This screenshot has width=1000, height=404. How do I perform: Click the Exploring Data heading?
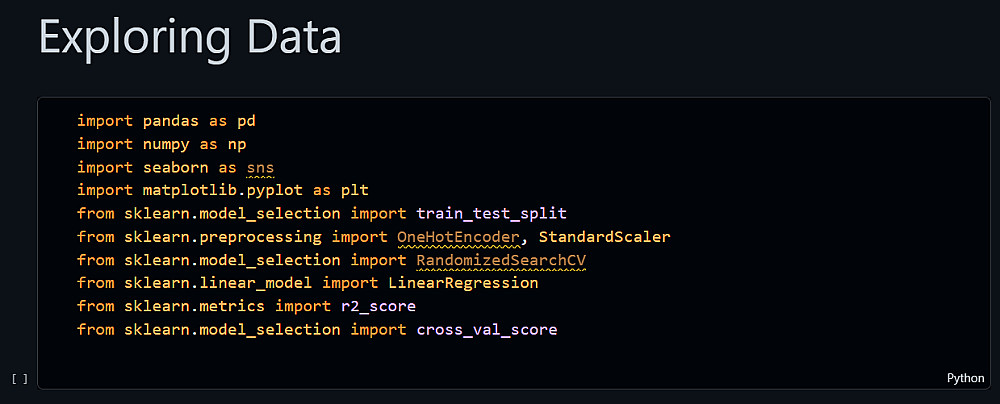coord(190,37)
